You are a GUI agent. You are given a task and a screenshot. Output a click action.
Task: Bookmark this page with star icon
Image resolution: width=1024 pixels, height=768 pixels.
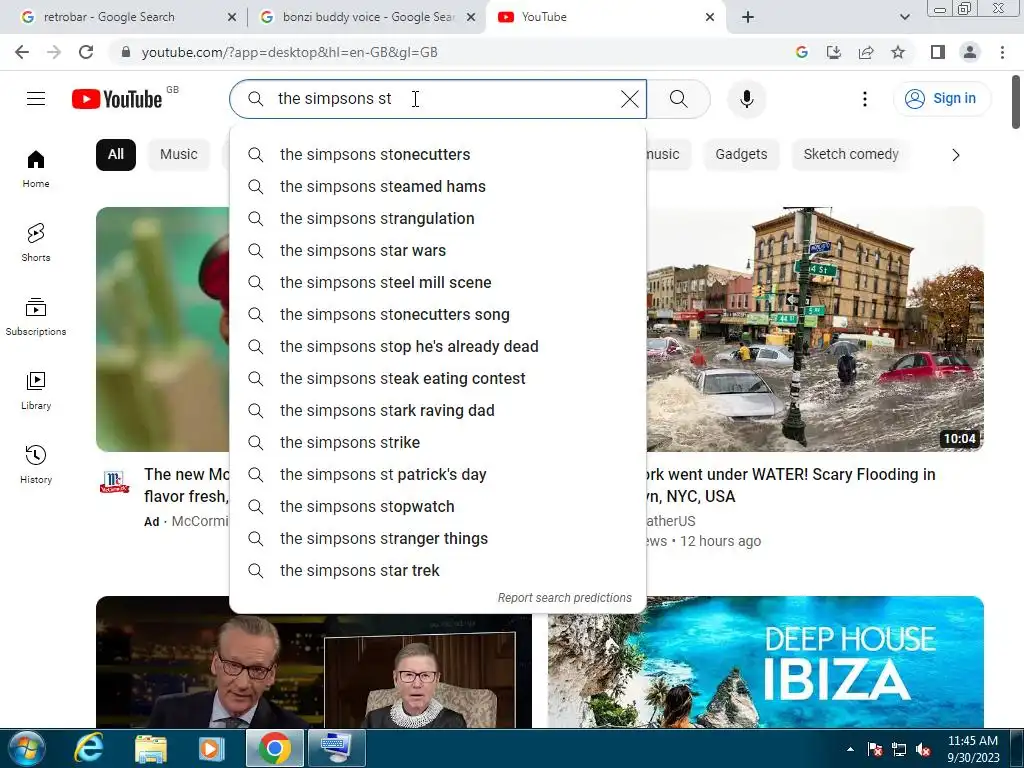[898, 52]
